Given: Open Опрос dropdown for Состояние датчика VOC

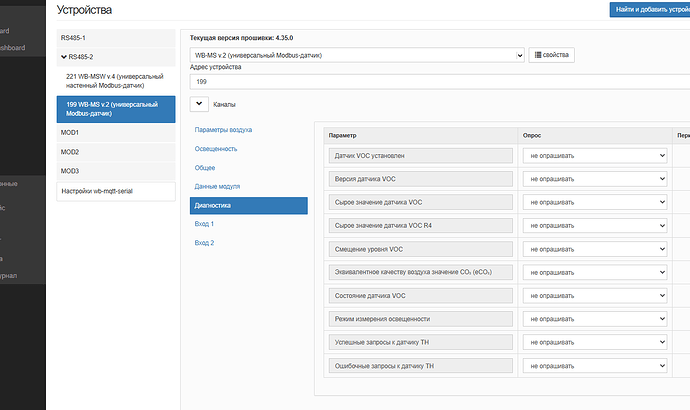Looking at the screenshot, I should pos(597,296).
